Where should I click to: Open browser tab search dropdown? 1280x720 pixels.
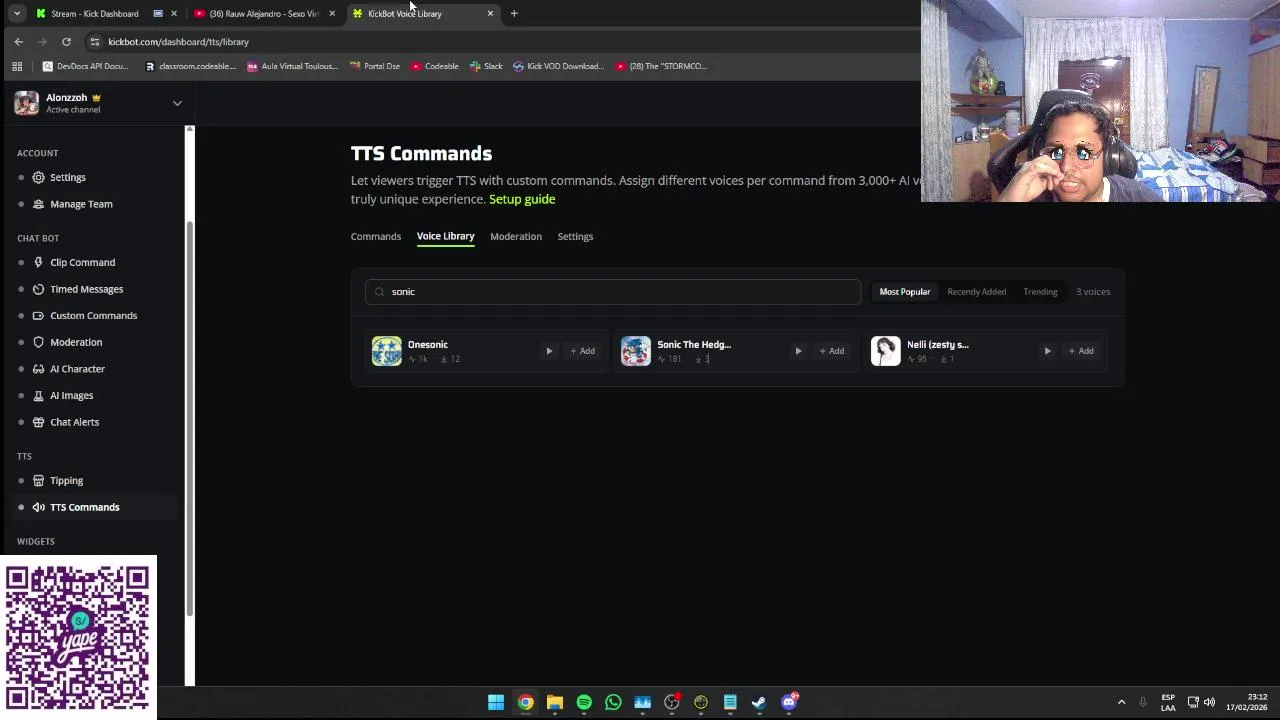coord(17,14)
